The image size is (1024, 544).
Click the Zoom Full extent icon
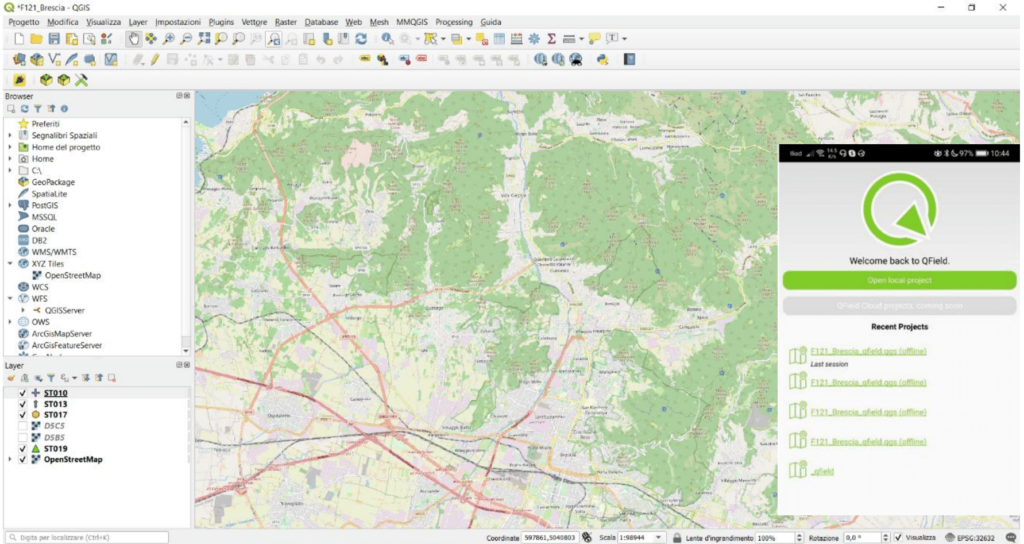pyautogui.click(x=204, y=39)
